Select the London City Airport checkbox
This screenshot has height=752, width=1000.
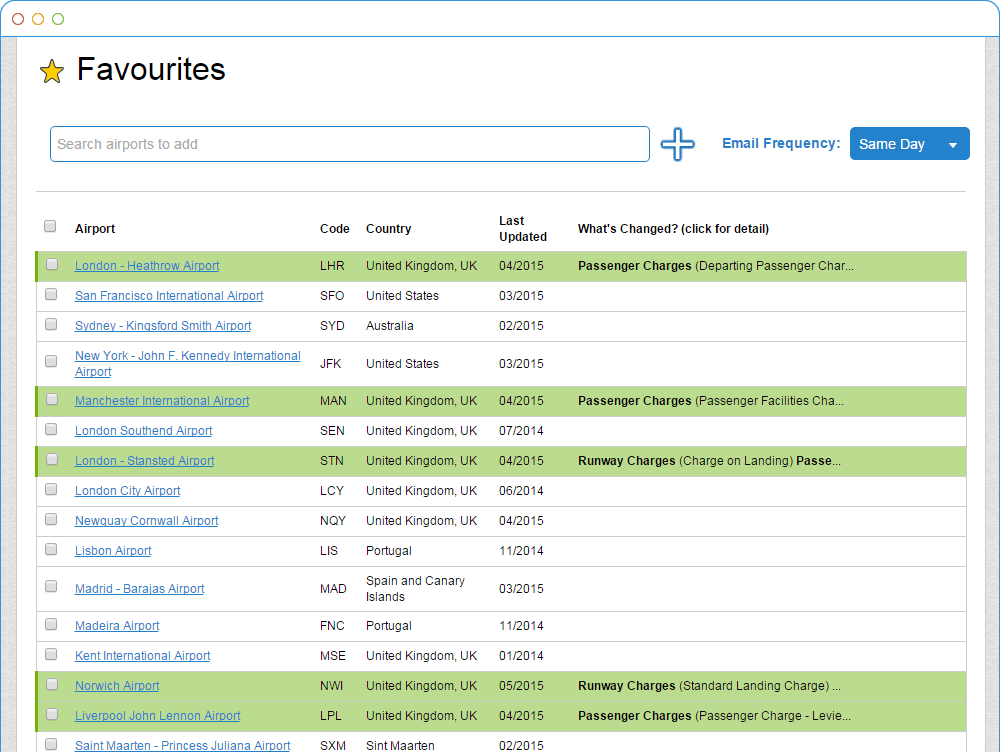click(52, 489)
